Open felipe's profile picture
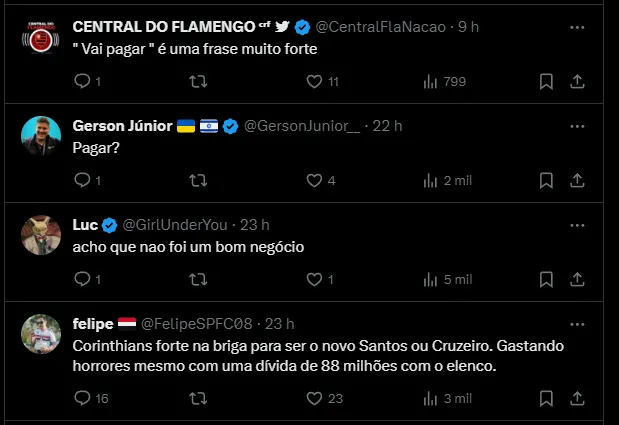619x425 pixels. [x=41, y=335]
